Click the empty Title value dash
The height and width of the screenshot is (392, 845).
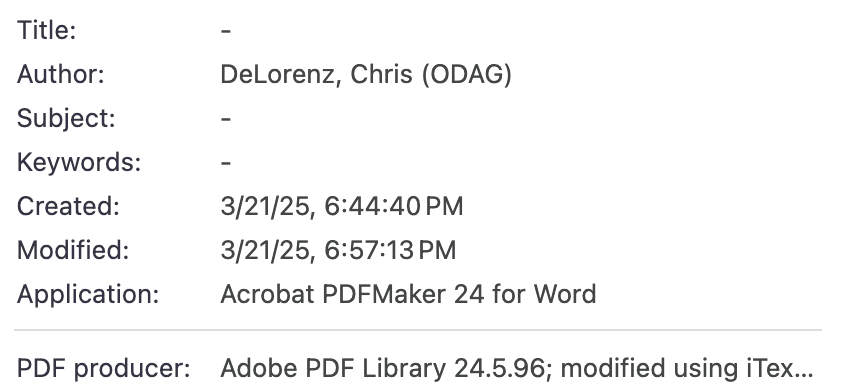point(226,31)
